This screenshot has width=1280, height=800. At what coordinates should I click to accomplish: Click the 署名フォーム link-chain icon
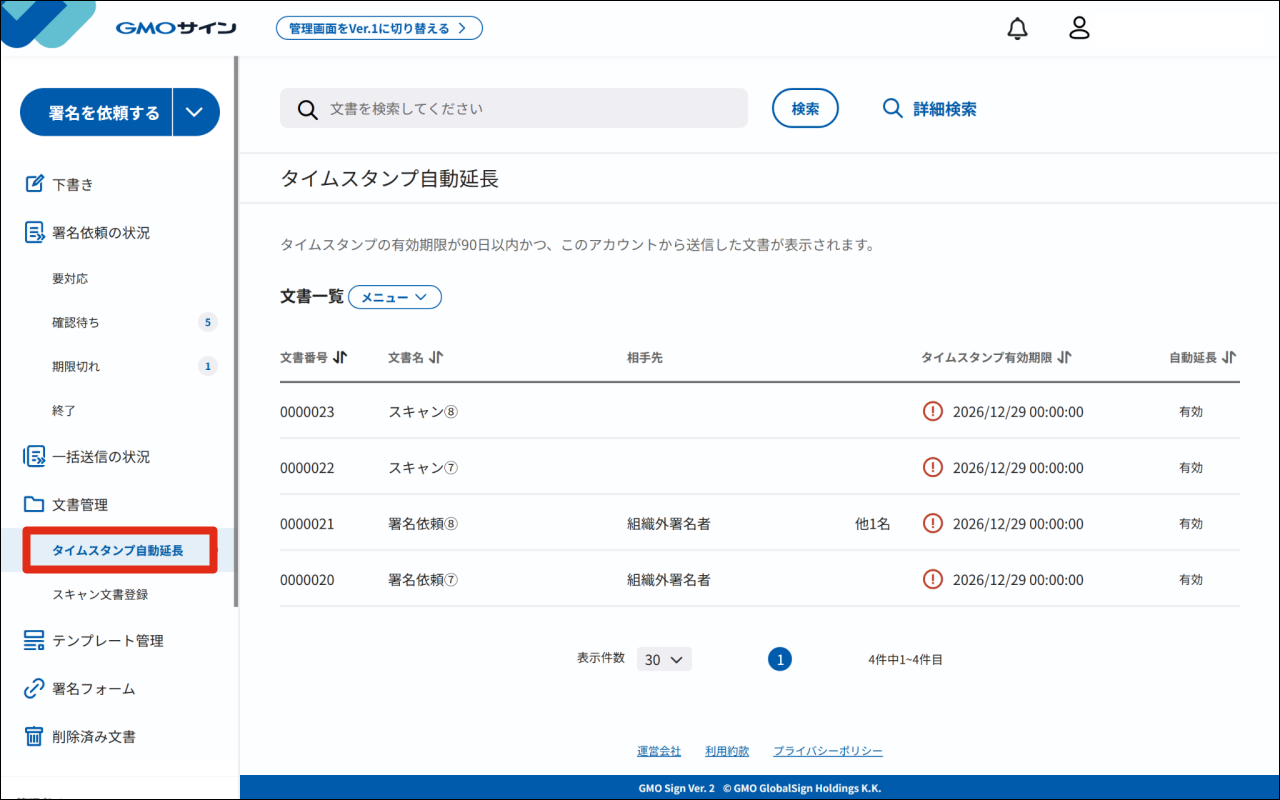34,688
